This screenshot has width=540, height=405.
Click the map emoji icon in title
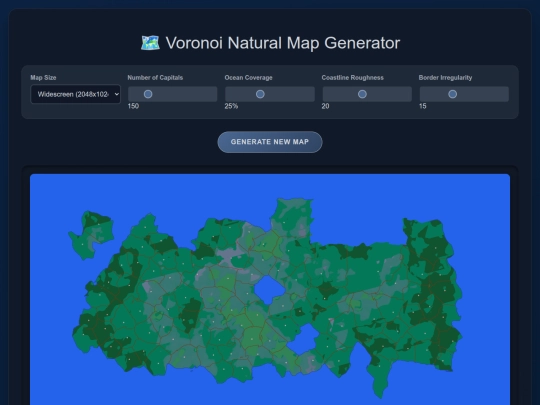pyautogui.click(x=150, y=43)
